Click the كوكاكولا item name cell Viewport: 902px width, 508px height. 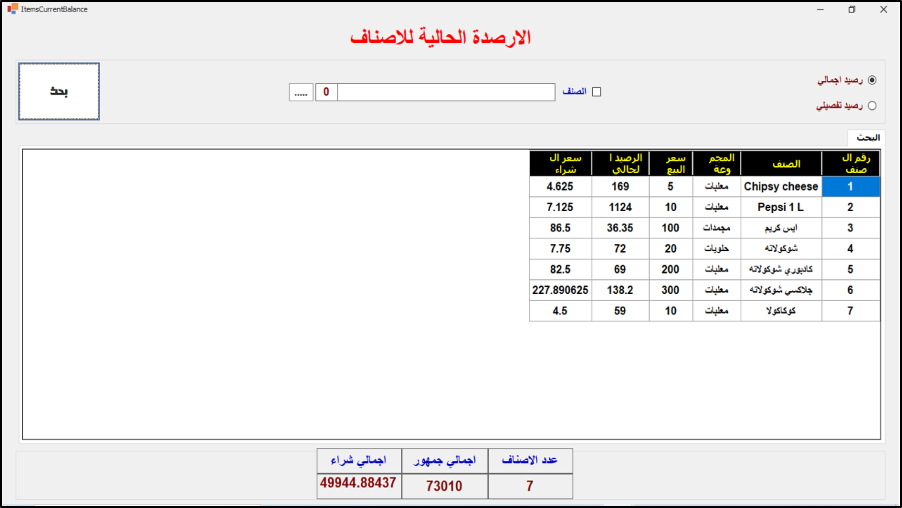[x=780, y=311]
